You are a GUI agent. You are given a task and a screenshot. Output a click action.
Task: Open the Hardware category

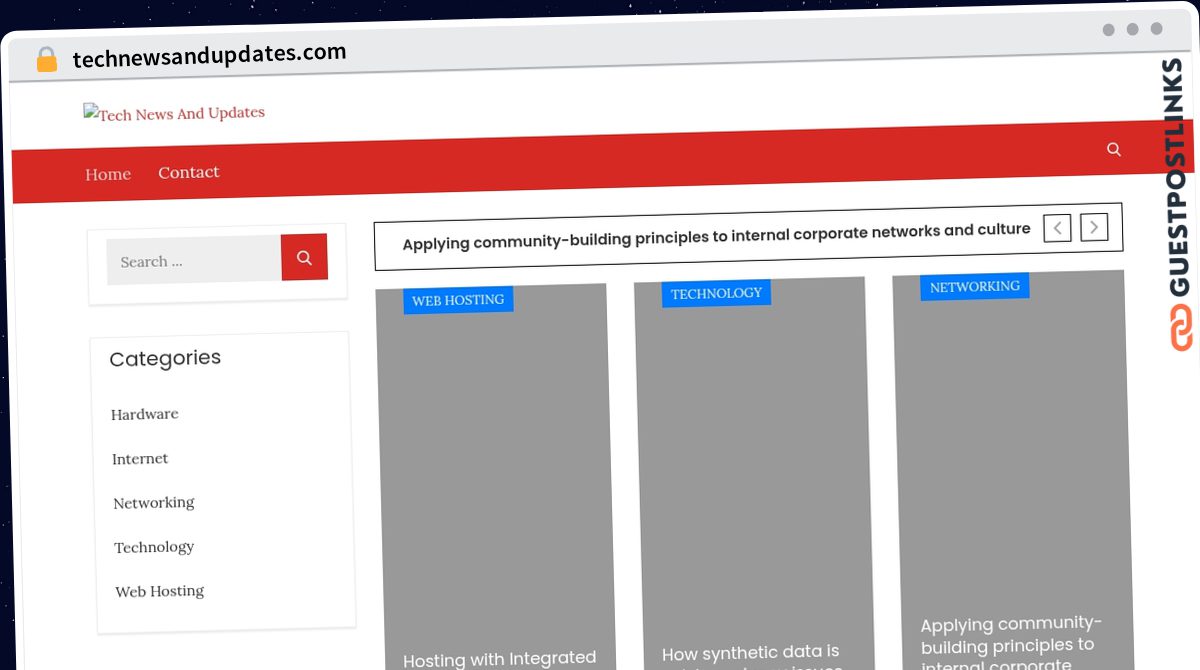coord(145,414)
